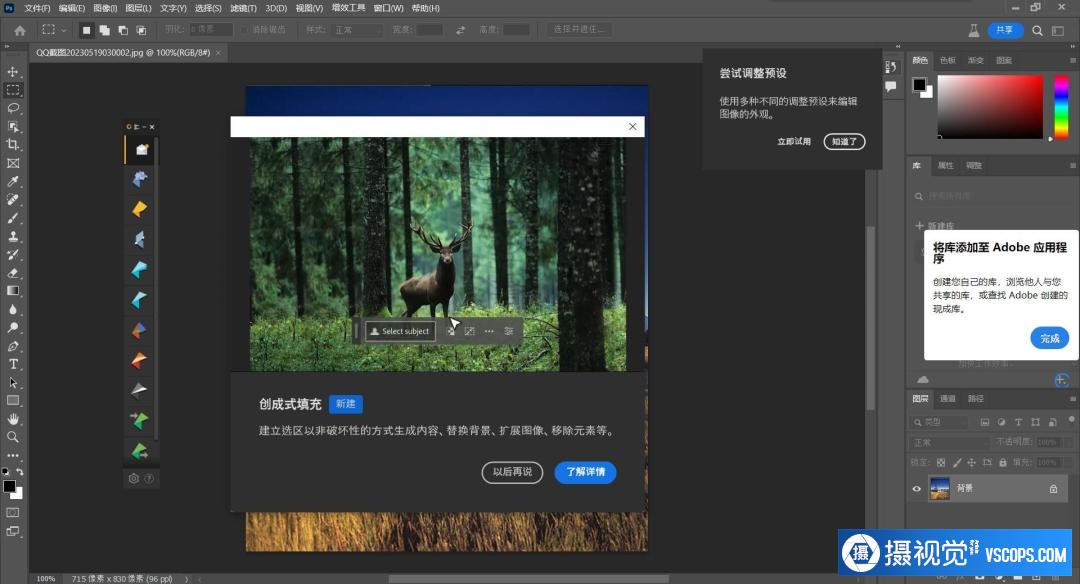Choose Add to Selection mode button
The width and height of the screenshot is (1080, 584).
click(104, 30)
